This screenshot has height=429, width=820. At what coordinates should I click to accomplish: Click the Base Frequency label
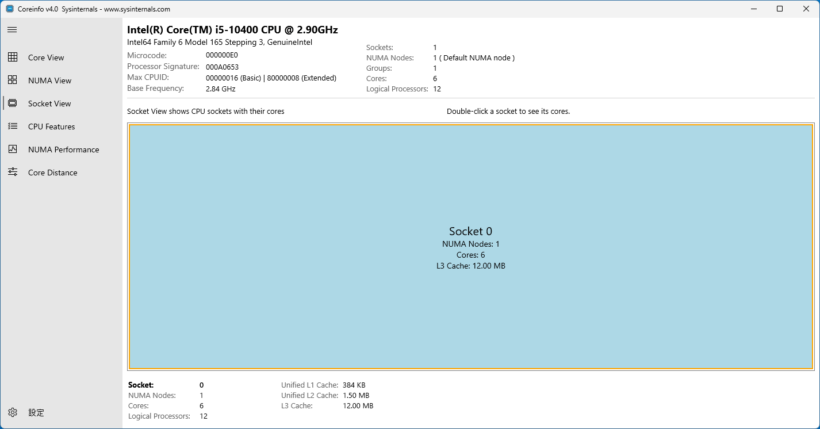click(155, 88)
